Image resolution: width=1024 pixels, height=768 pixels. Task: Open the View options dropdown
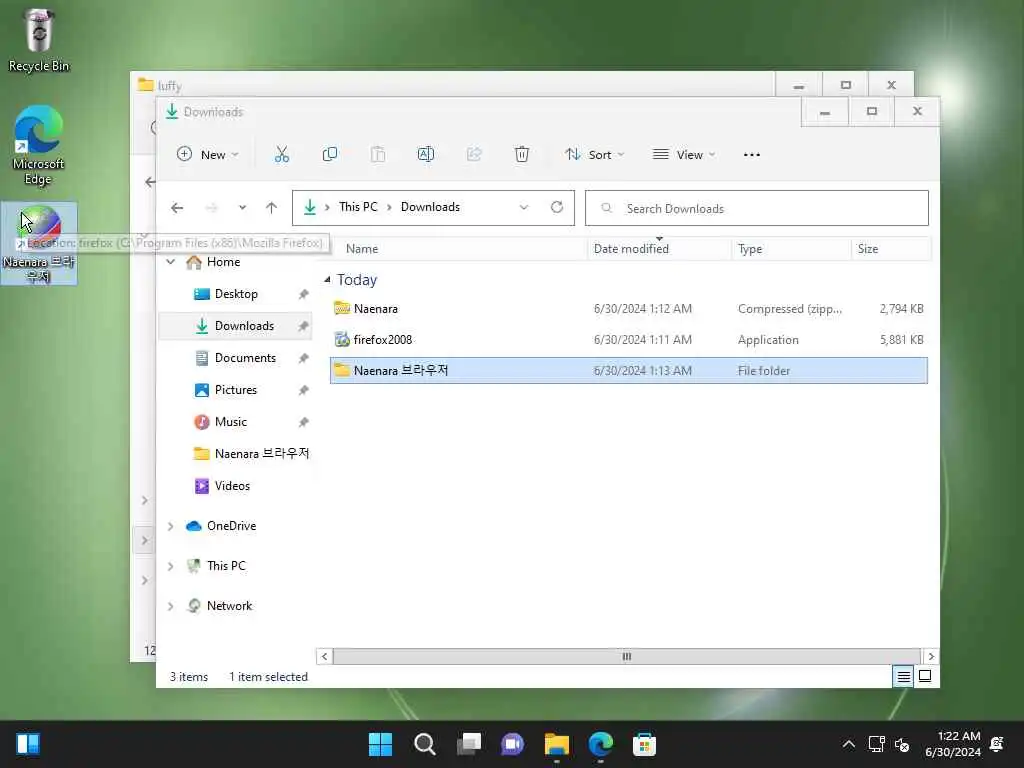click(684, 155)
